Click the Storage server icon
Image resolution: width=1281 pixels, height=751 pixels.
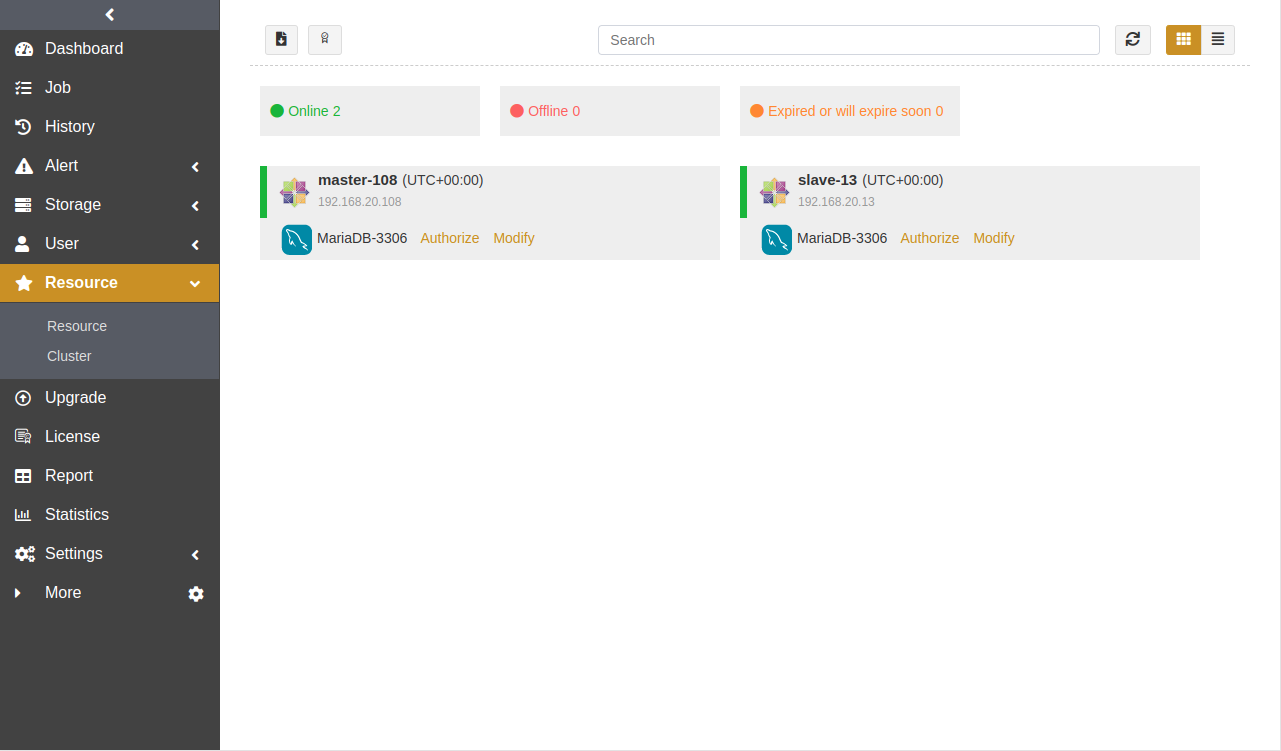24,205
